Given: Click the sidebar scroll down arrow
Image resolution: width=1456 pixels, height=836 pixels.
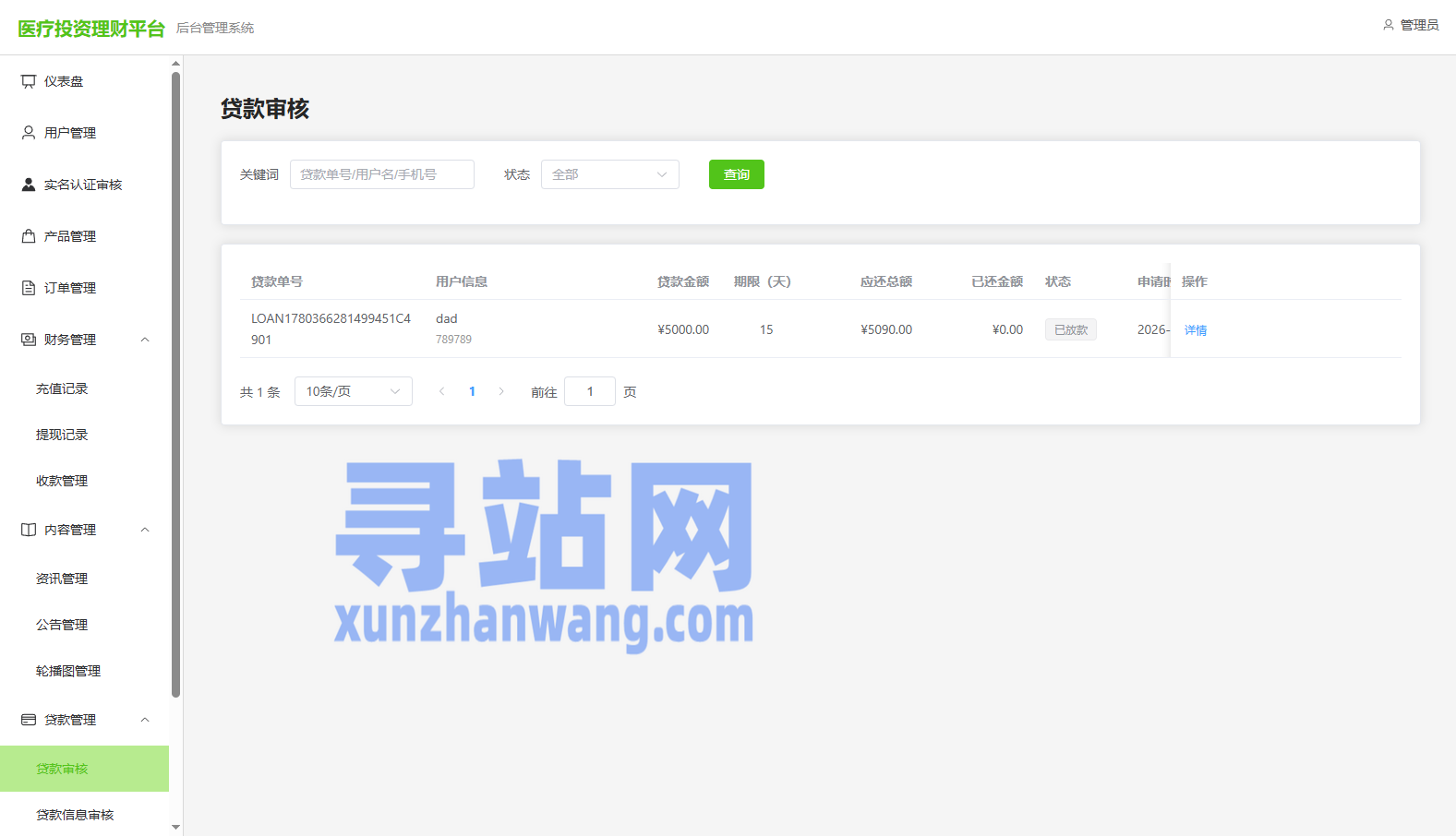Looking at the screenshot, I should pyautogui.click(x=175, y=828).
